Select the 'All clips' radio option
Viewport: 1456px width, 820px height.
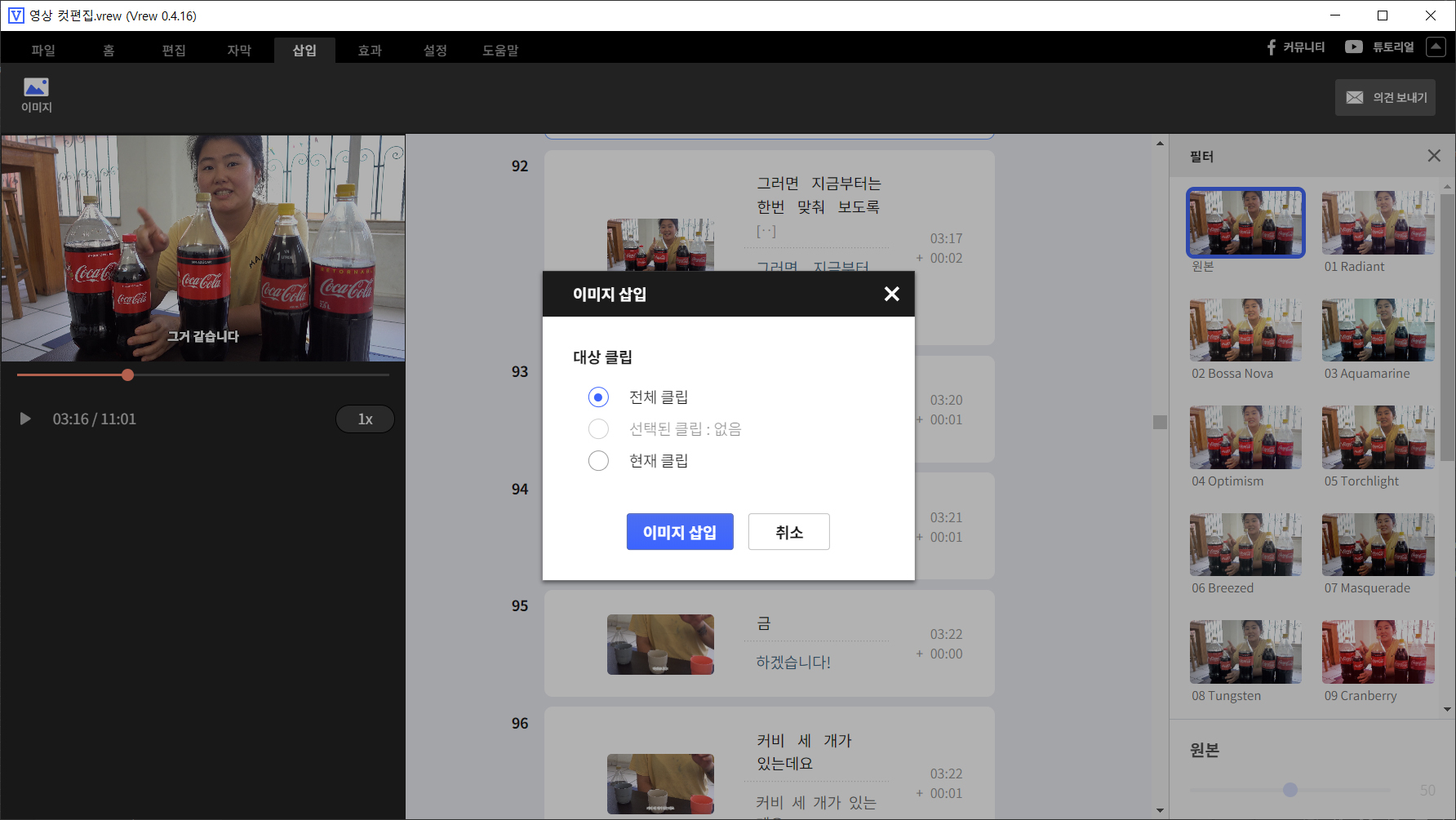tap(598, 397)
